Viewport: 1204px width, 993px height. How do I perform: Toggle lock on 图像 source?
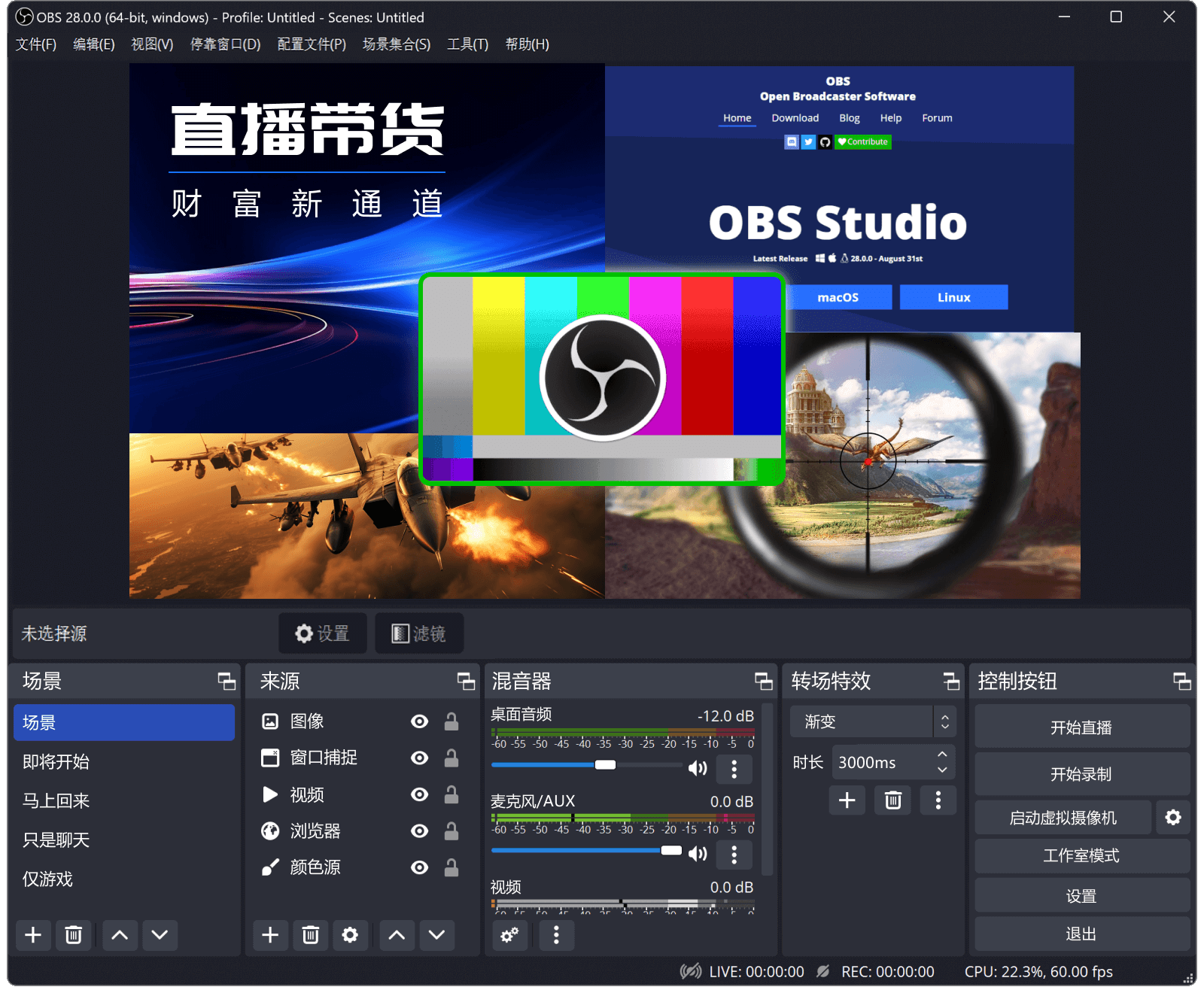[451, 721]
